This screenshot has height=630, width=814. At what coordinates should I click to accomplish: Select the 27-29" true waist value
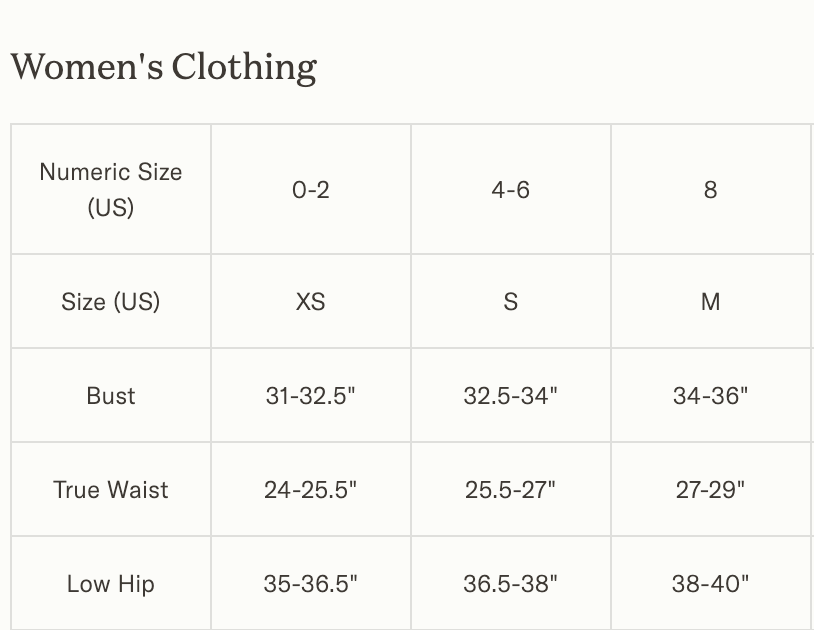711,489
